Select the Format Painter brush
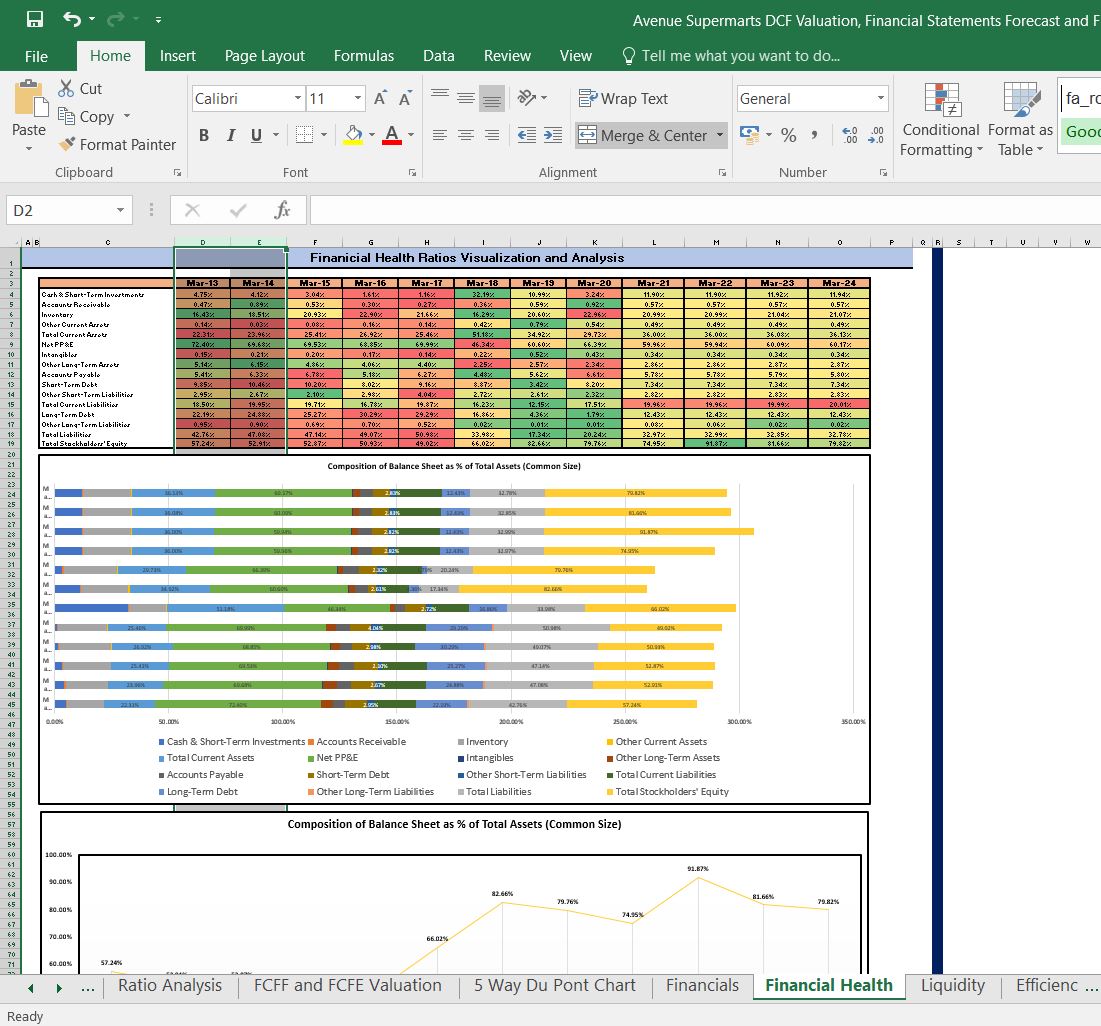 pos(67,144)
